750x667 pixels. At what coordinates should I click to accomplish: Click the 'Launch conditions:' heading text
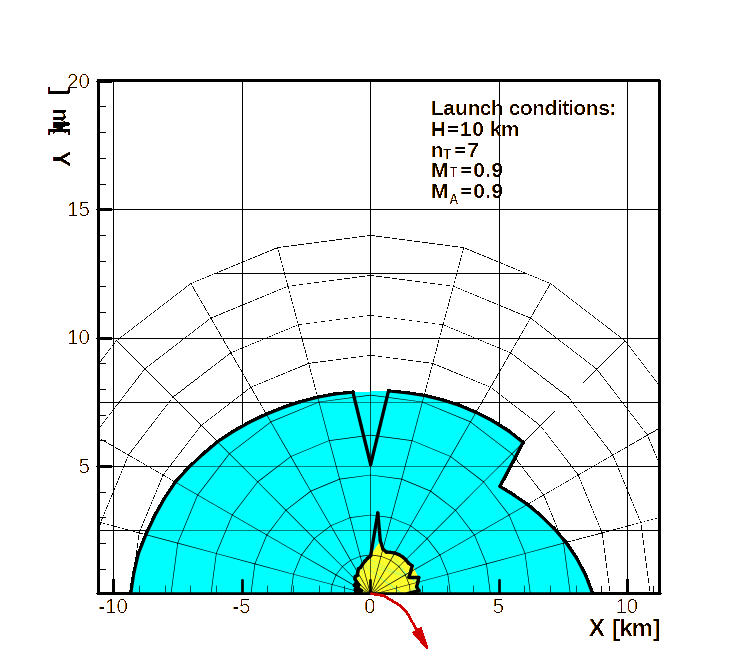pos(523,109)
